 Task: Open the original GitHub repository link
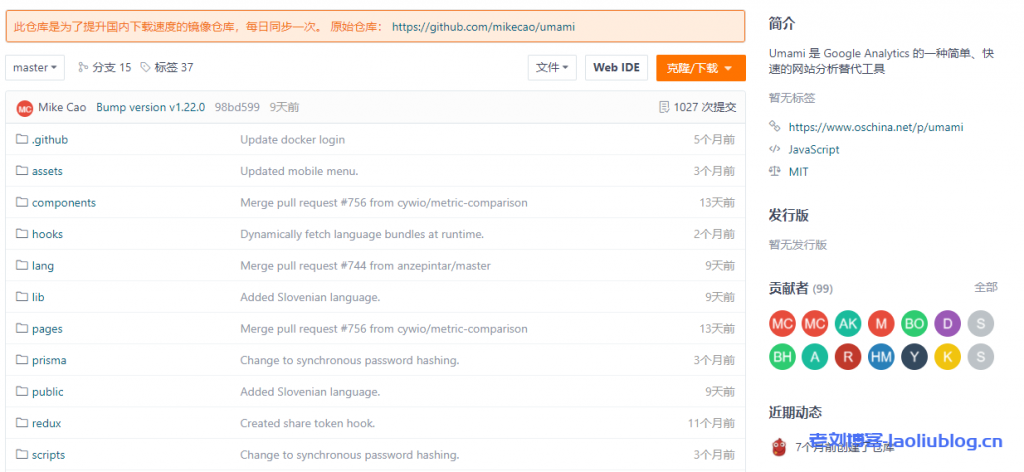coord(483,27)
